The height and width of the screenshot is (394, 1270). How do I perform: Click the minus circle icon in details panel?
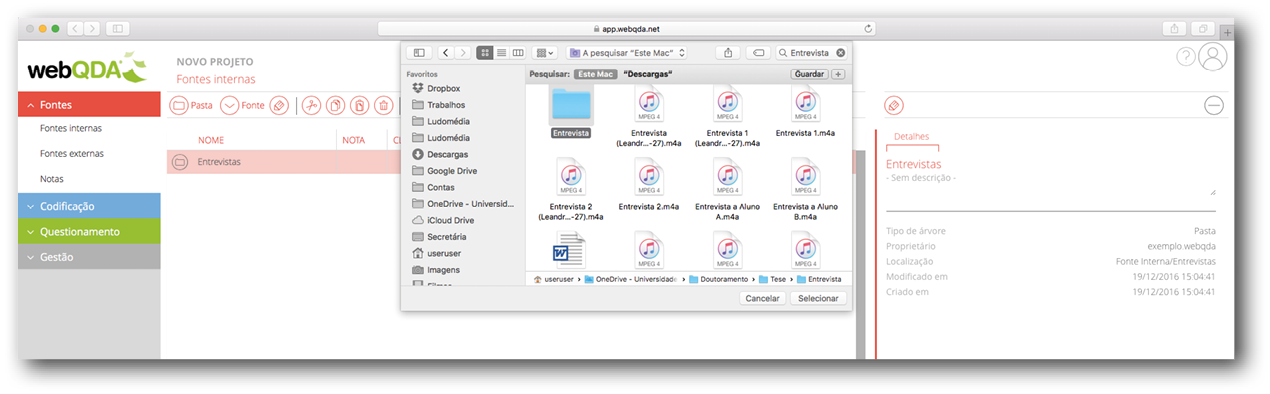tap(1214, 105)
